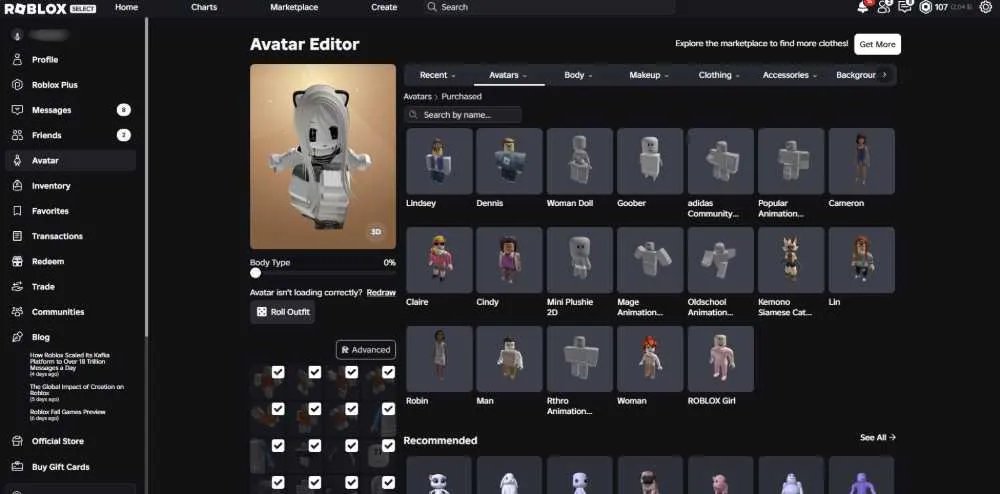Open the notifications bell icon
This screenshot has height=494, width=1000.
pos(863,7)
